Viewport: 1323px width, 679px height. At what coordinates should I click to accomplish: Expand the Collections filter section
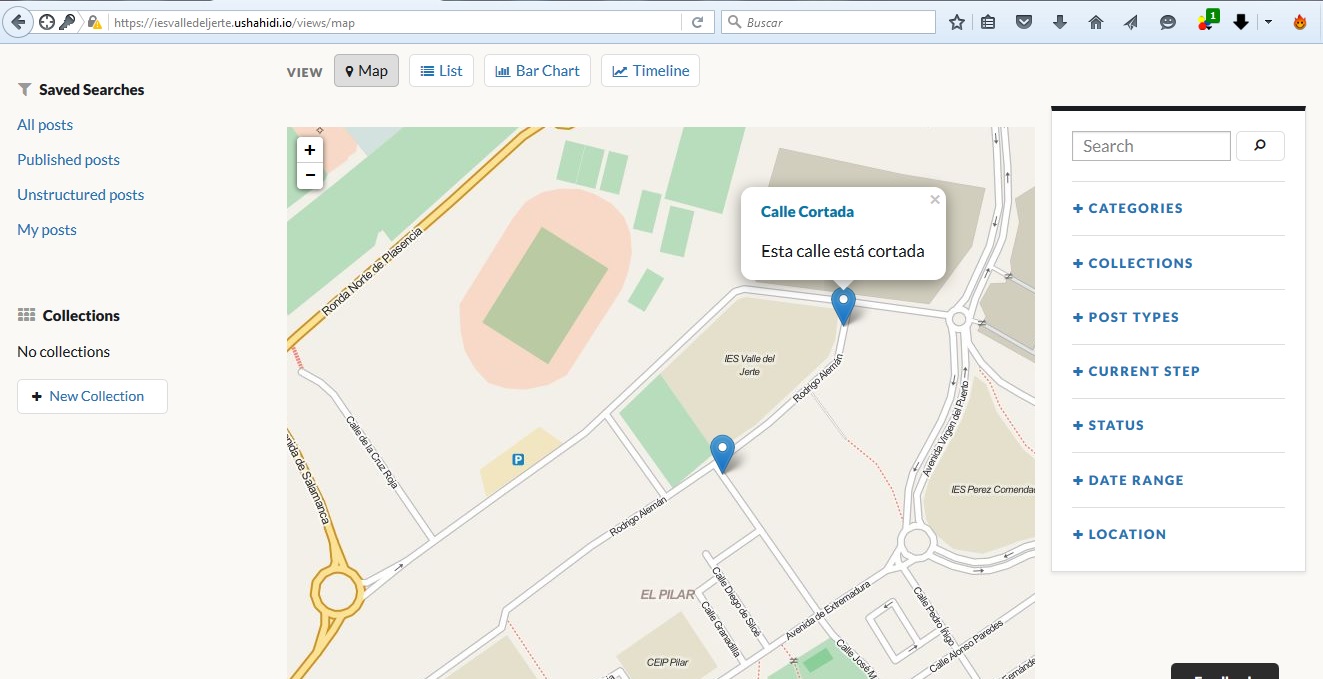(1132, 263)
